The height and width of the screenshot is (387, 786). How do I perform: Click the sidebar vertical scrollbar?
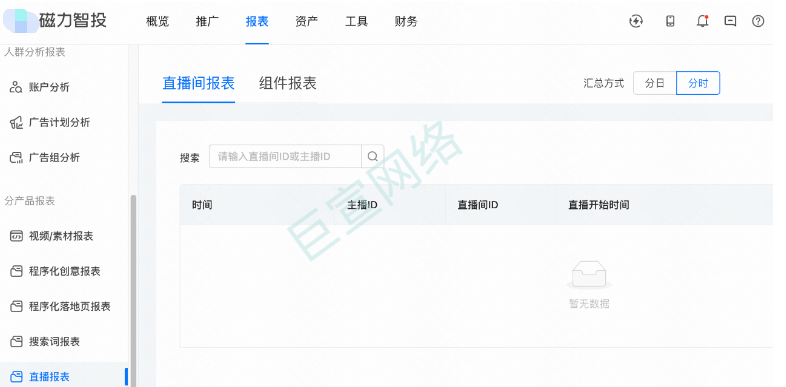[133, 291]
